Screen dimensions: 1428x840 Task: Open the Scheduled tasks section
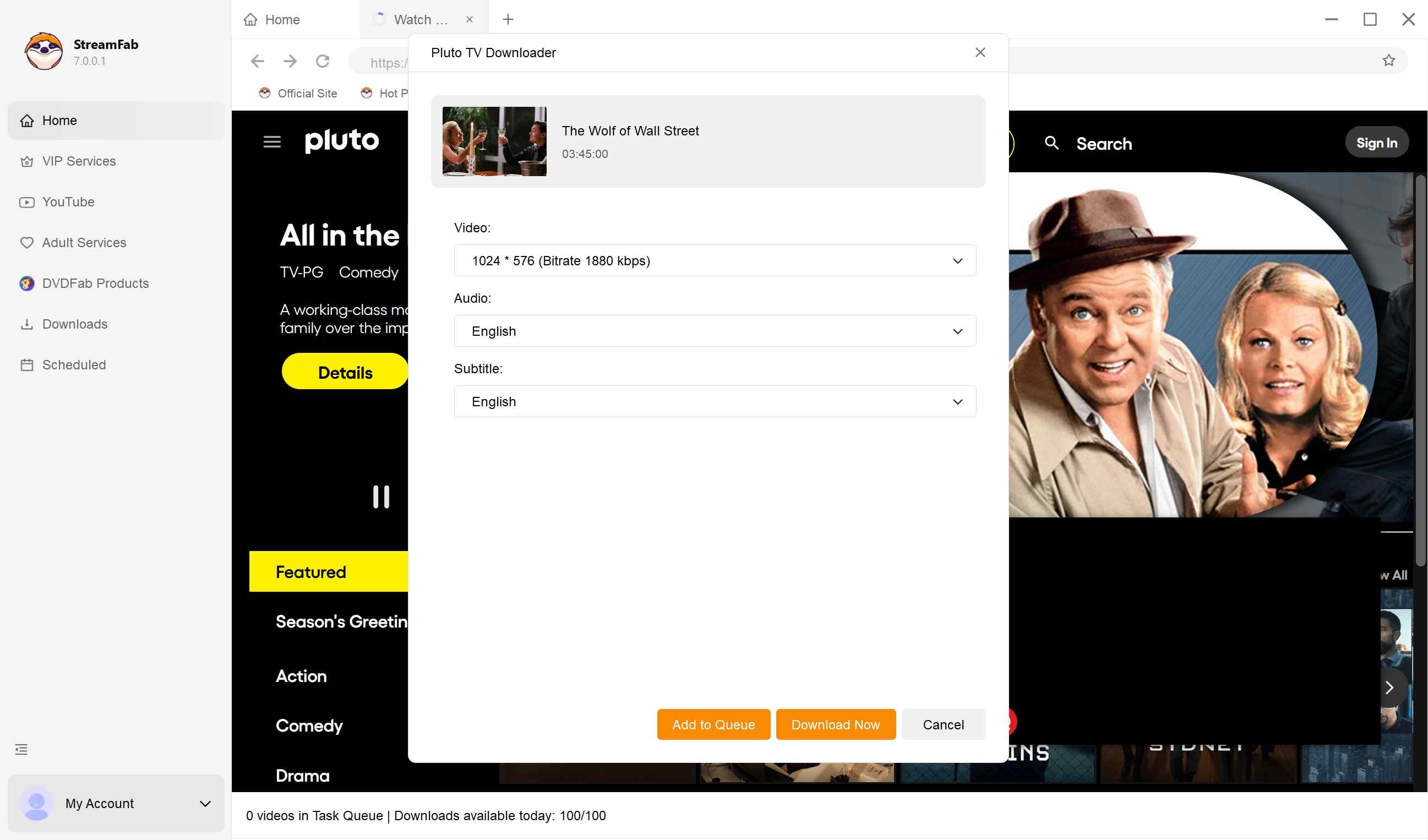tap(74, 364)
